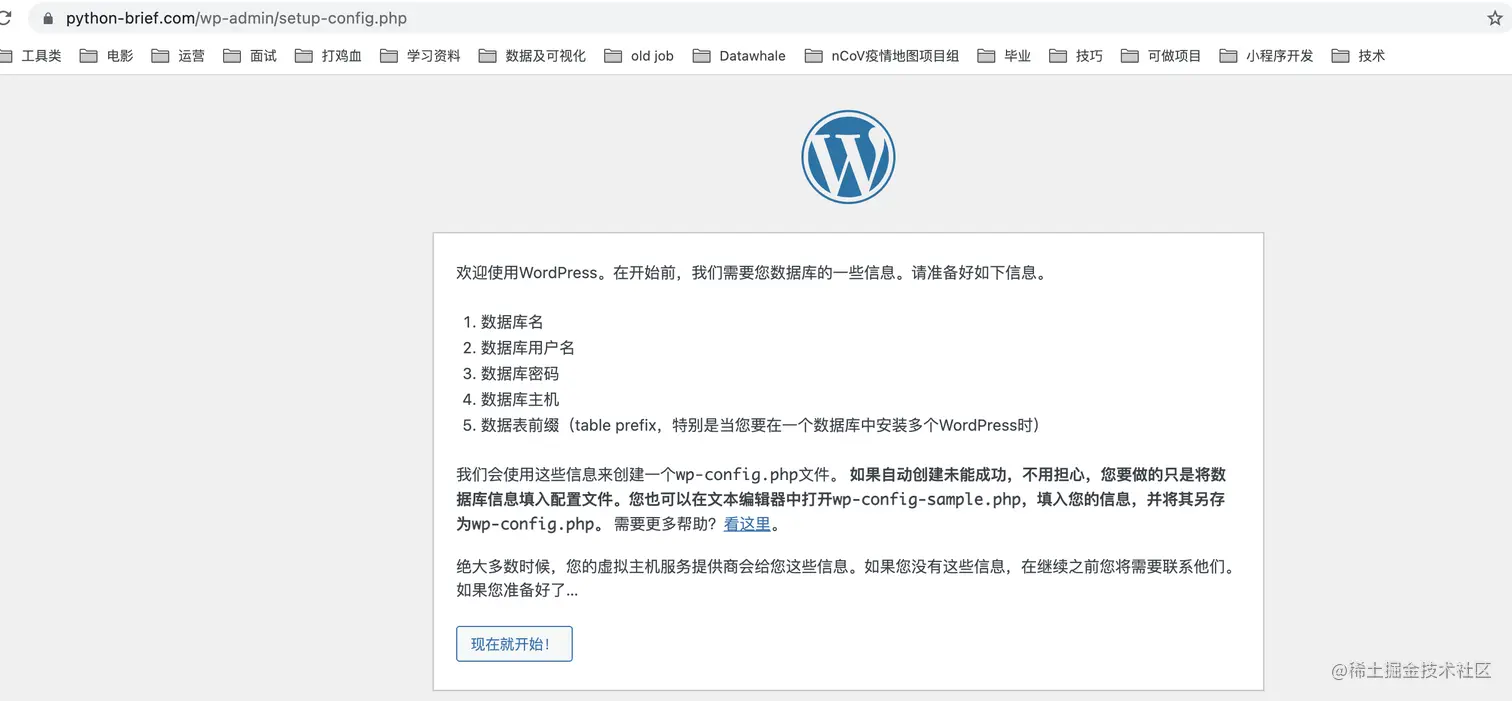Bookmark this page with the star icon
Screen dimensions: 1512x701
pyautogui.click(x=1495, y=18)
